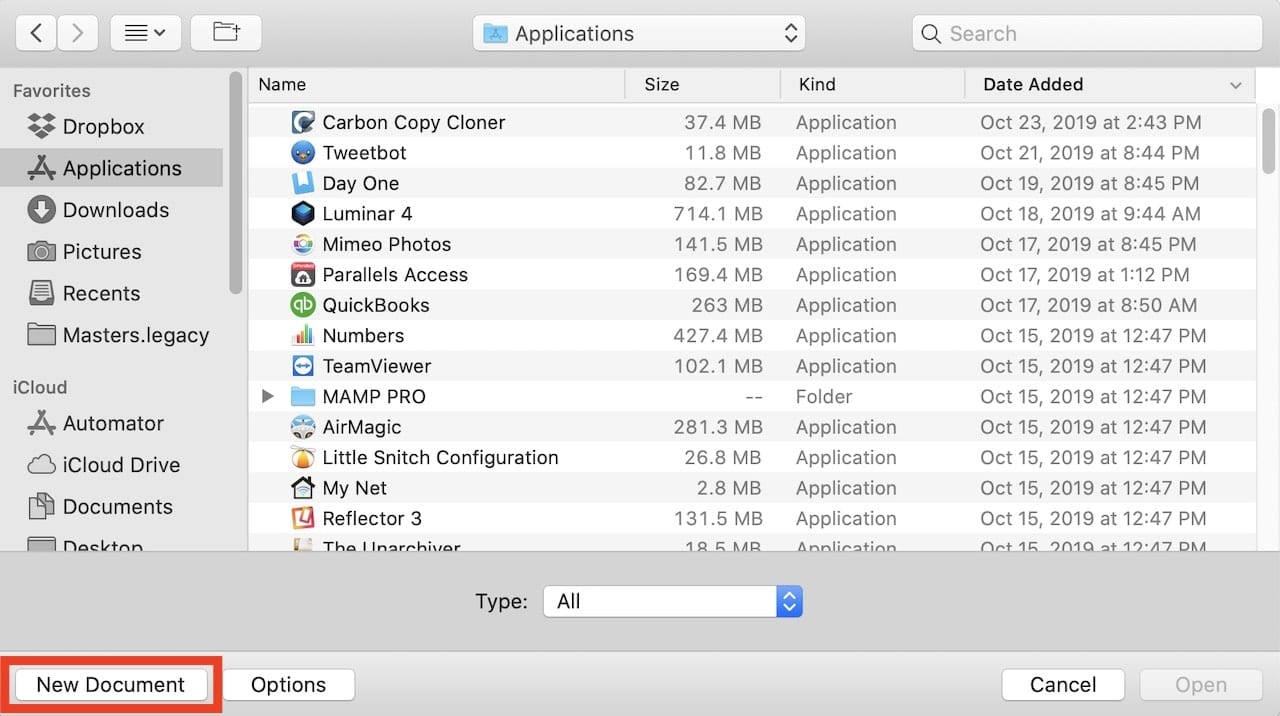The image size is (1280, 716).
Task: Click the Carbon Copy Cloner app icon
Action: (x=303, y=122)
